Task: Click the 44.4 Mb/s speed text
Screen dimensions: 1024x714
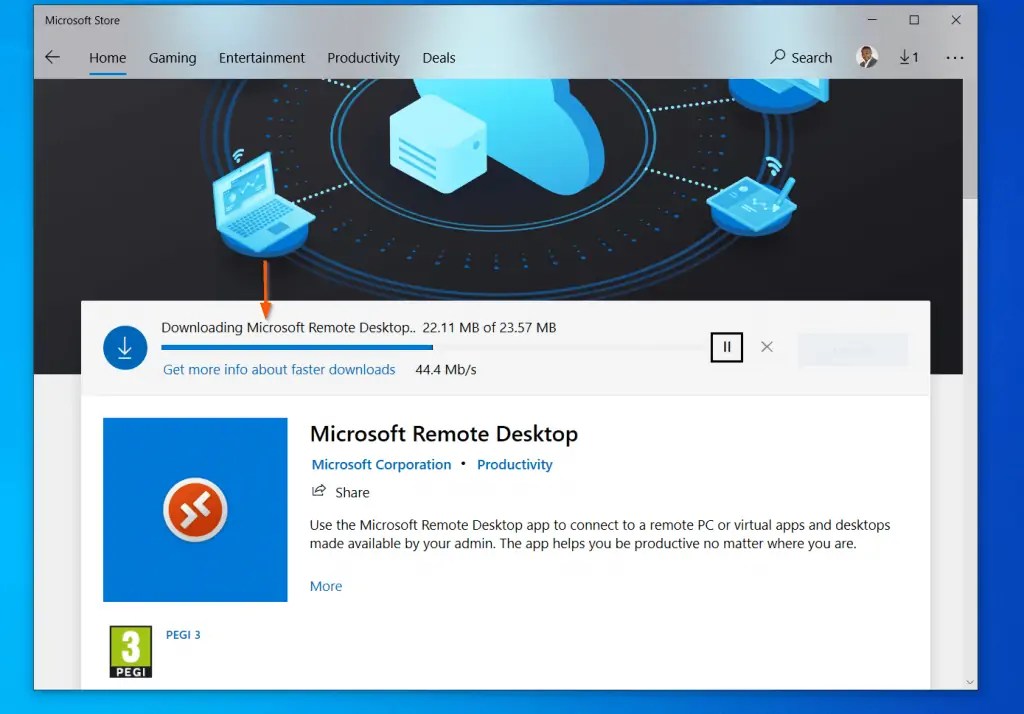Action: coord(446,370)
